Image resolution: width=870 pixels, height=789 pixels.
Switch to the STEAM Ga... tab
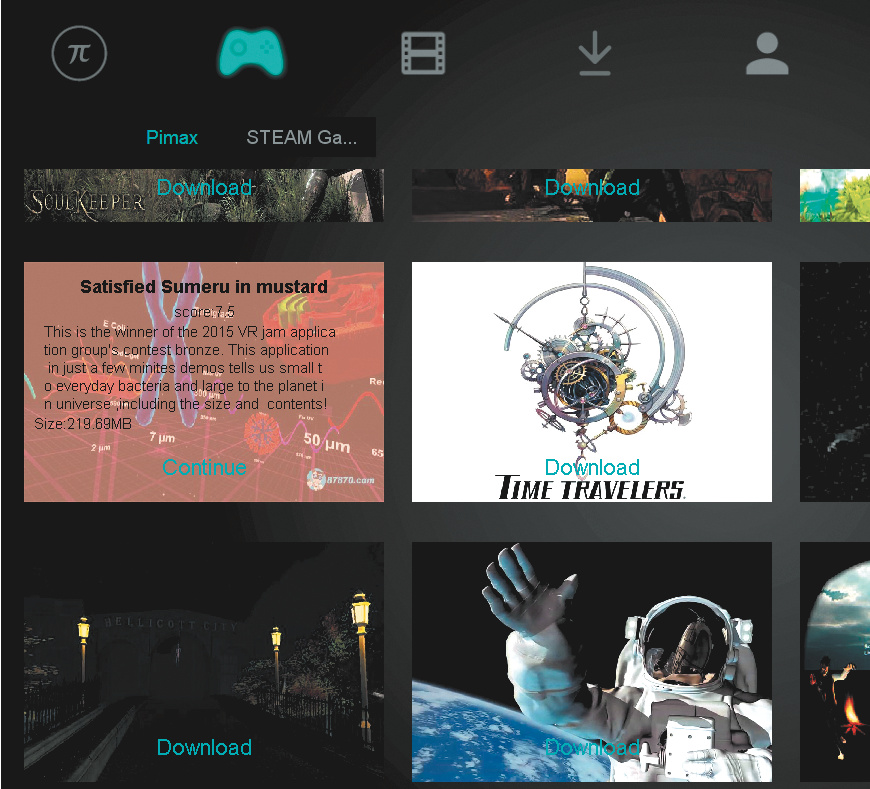point(301,137)
